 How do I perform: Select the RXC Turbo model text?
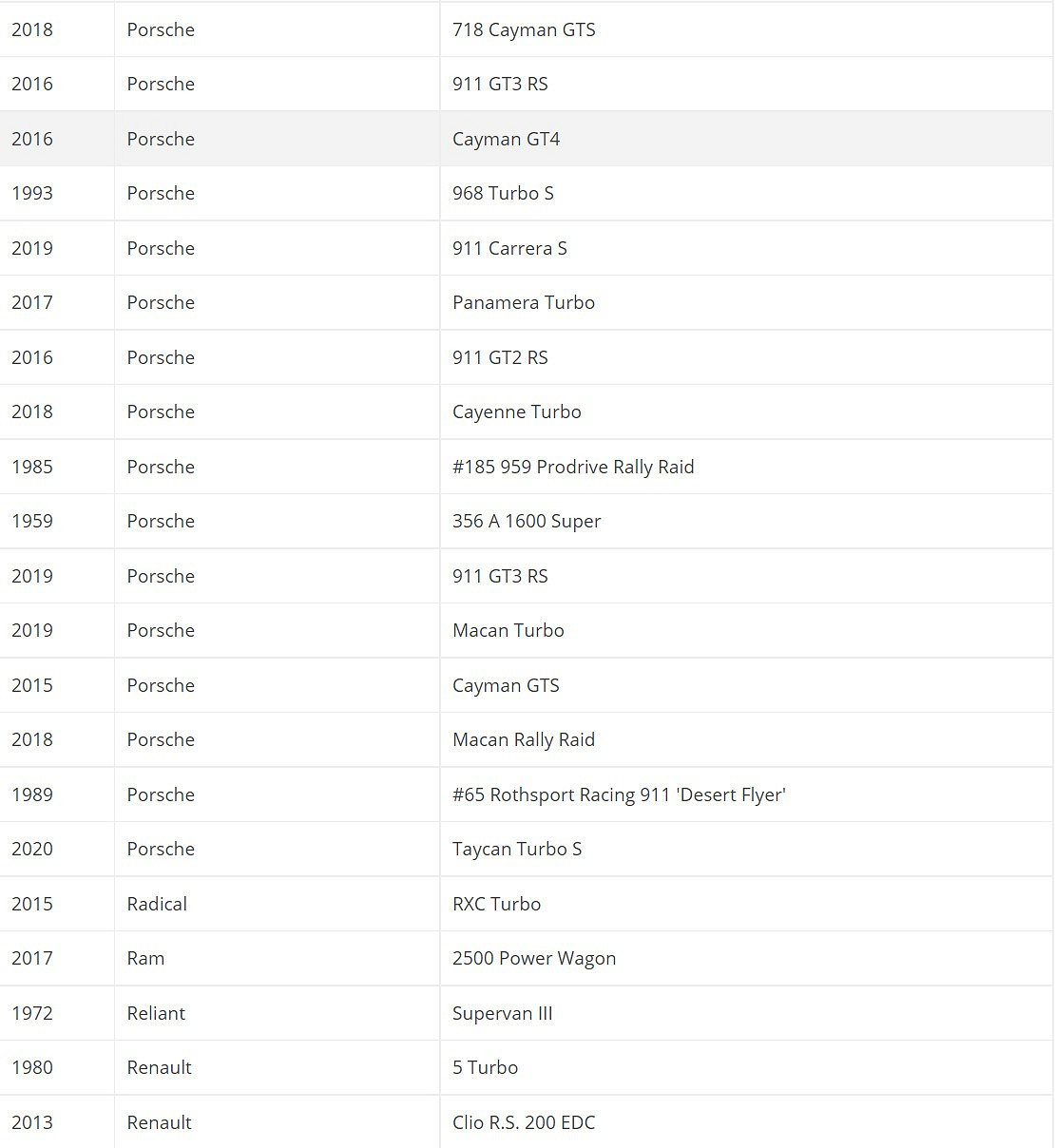pyautogui.click(x=496, y=904)
